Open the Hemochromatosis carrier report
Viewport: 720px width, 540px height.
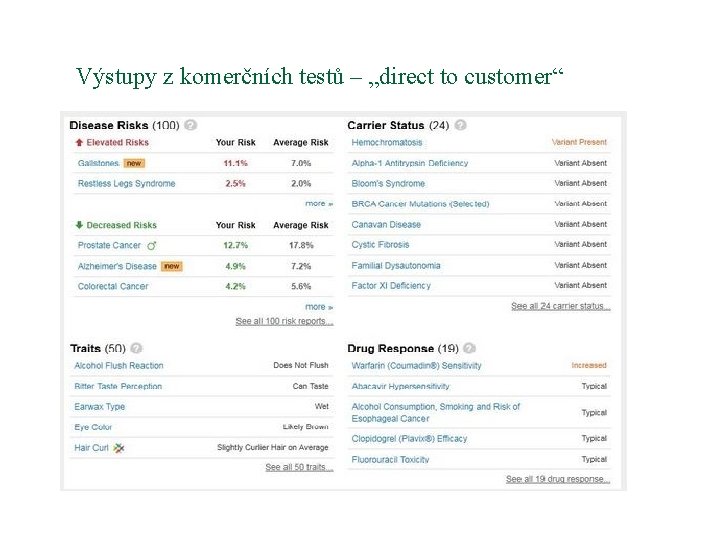pos(387,142)
